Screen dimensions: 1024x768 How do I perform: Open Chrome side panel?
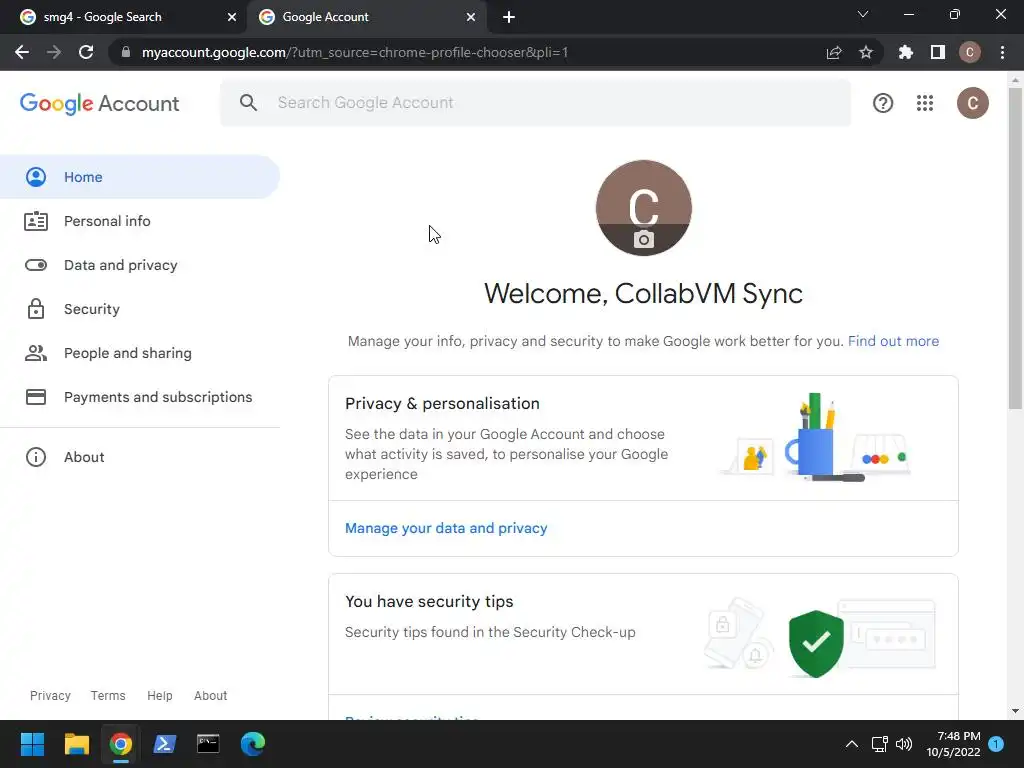[938, 52]
